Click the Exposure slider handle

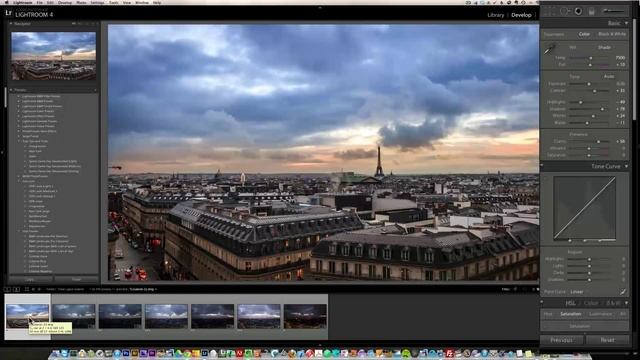(589, 84)
